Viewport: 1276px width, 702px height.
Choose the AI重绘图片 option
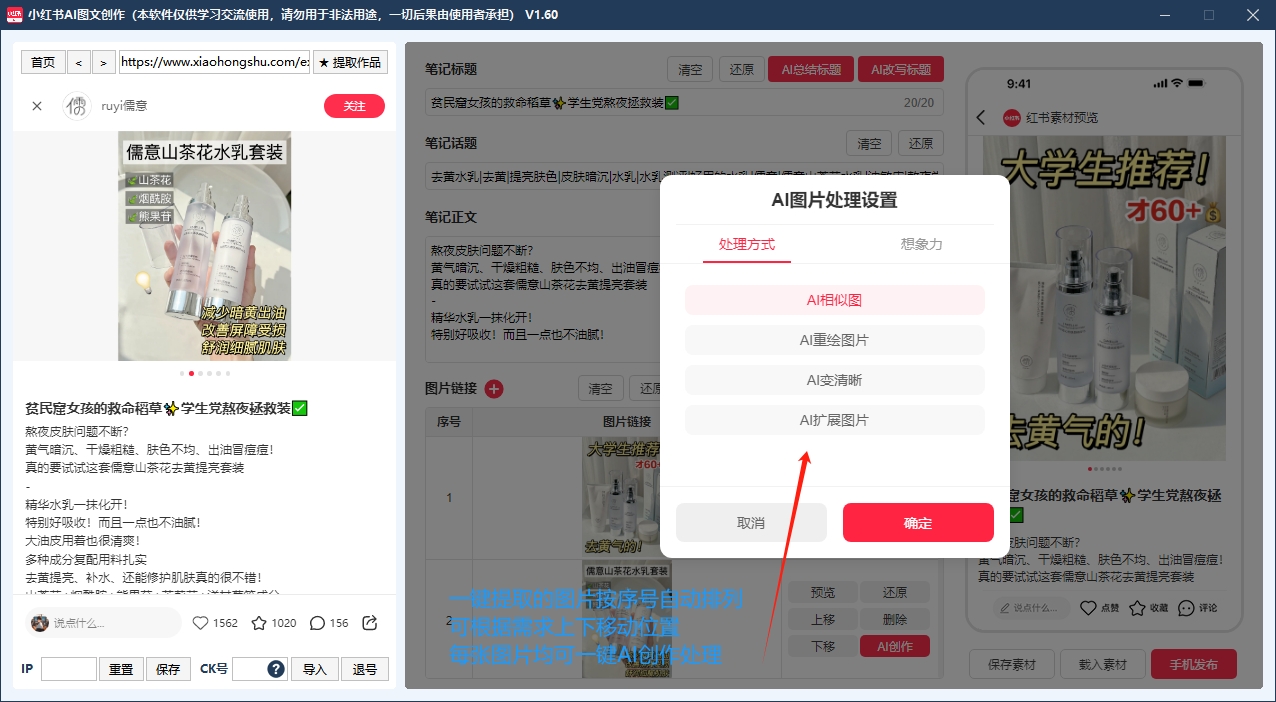pyautogui.click(x=834, y=340)
